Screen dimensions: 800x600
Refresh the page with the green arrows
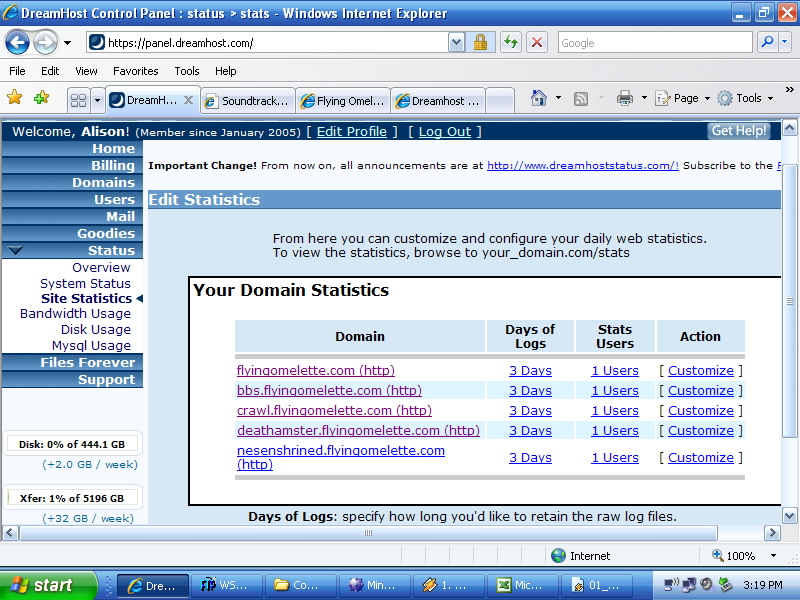(x=510, y=43)
